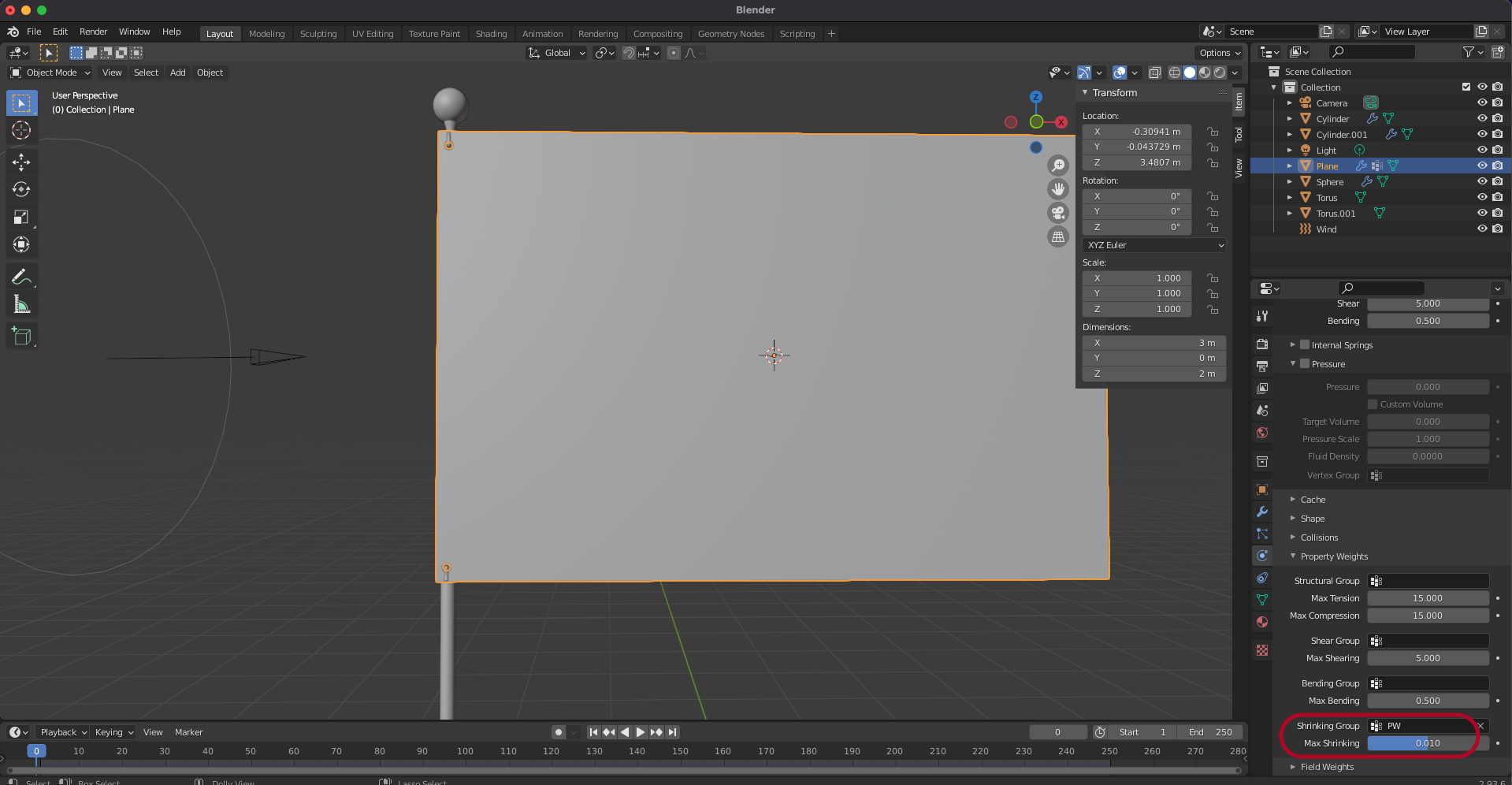Open the Render properties tab icon
Screen dimensions: 1512x785
[x=1262, y=344]
